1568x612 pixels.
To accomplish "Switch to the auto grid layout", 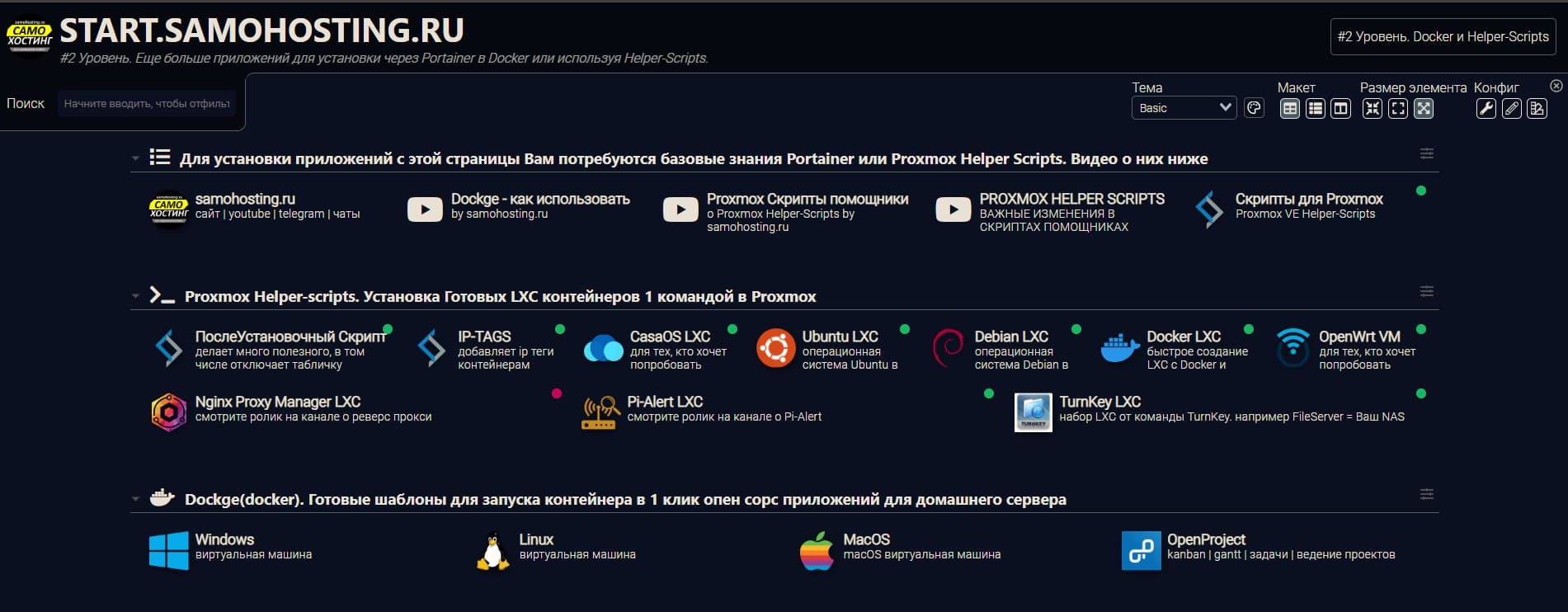I will pyautogui.click(x=1290, y=108).
